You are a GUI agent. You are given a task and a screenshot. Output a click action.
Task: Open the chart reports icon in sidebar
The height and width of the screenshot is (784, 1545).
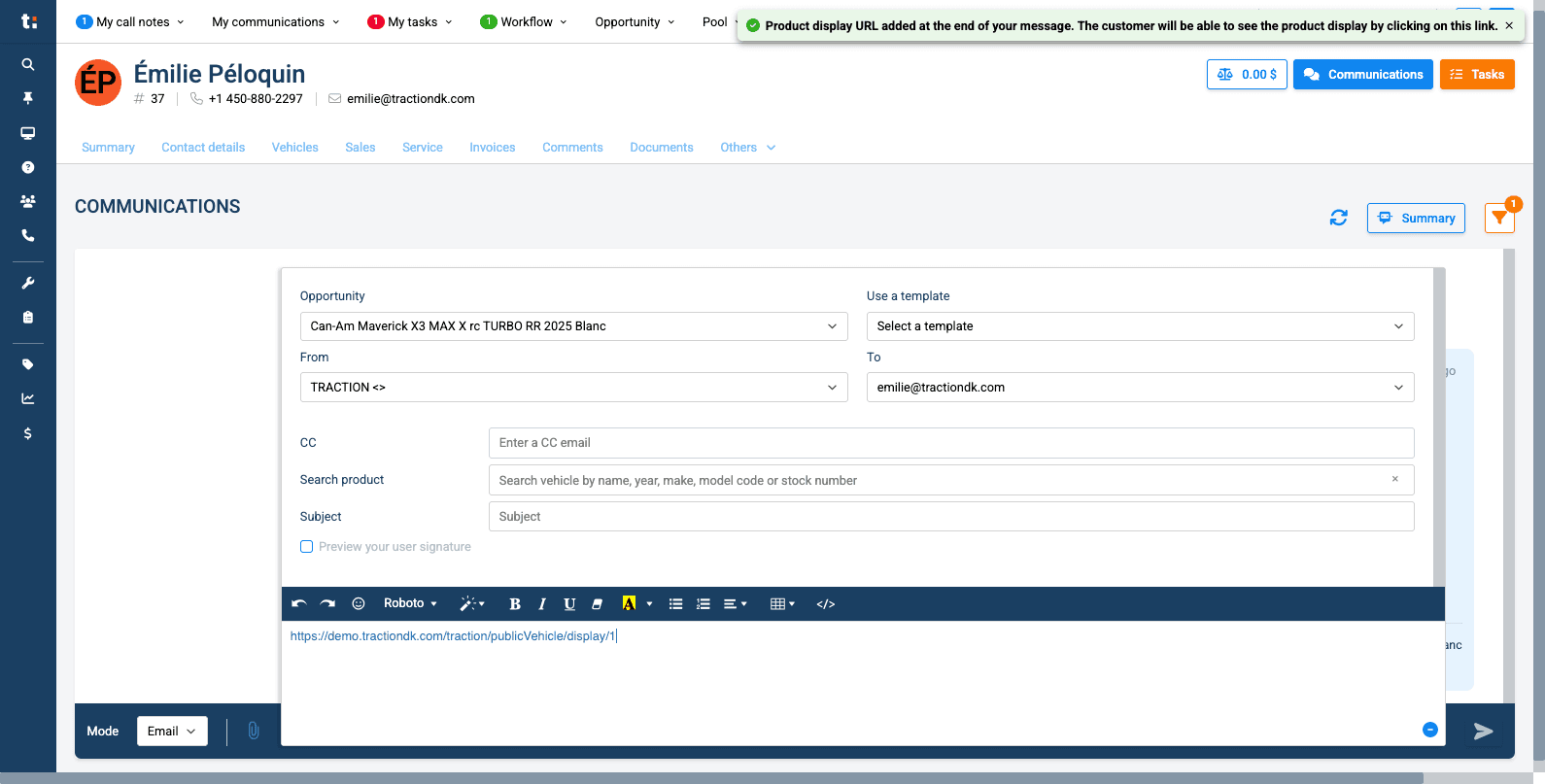pos(28,398)
